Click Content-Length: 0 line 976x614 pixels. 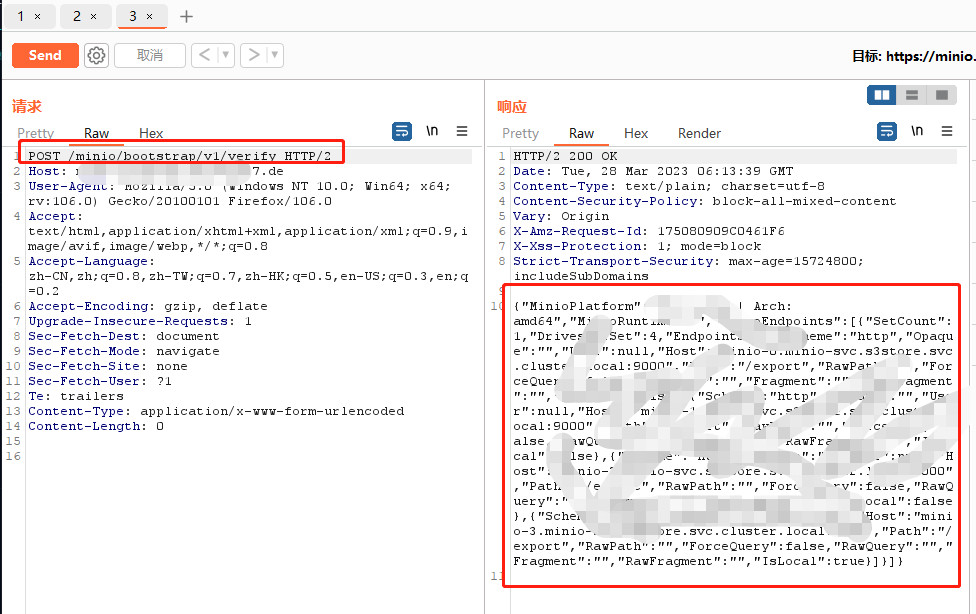click(x=96, y=426)
